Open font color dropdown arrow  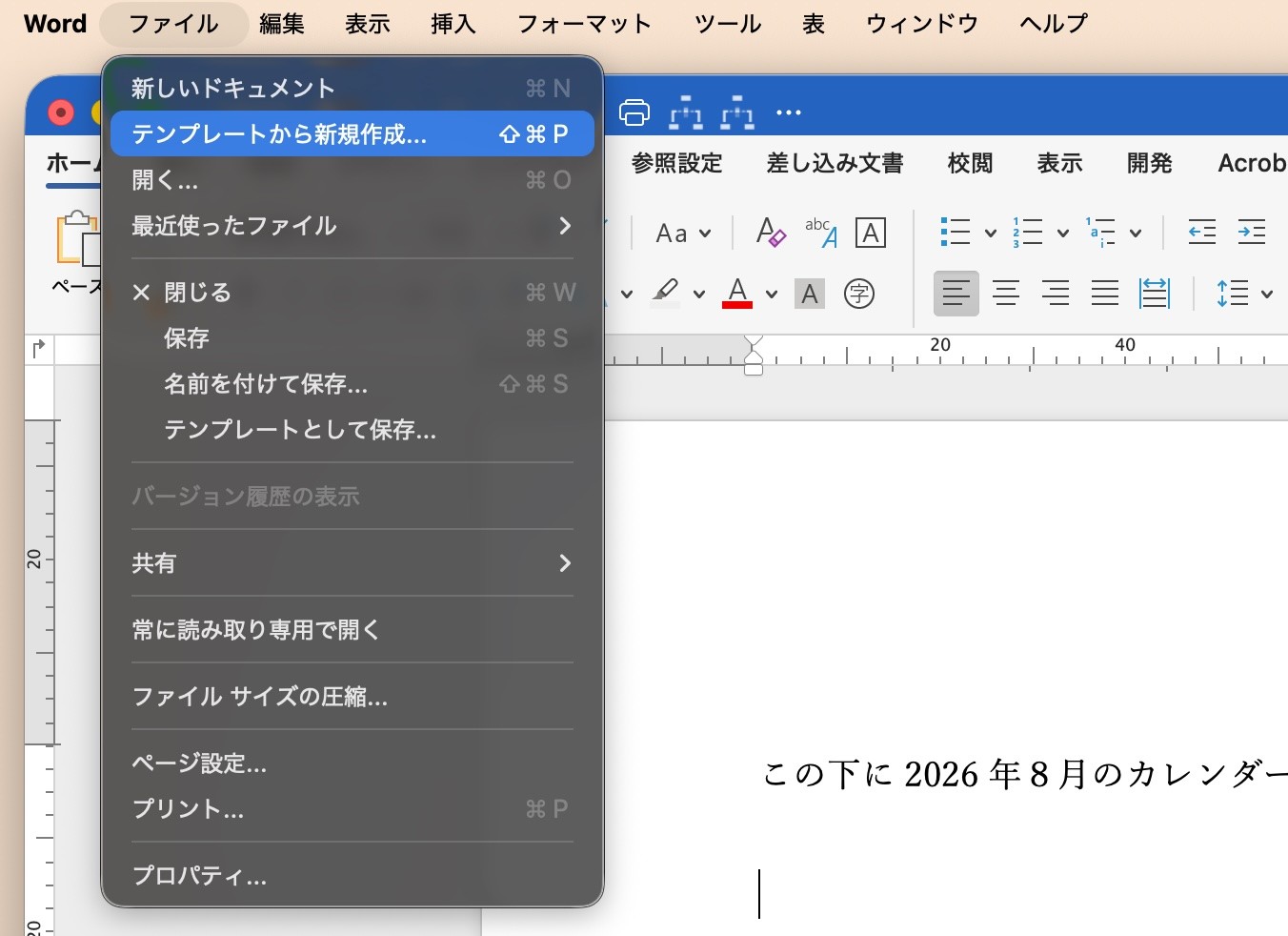(772, 295)
